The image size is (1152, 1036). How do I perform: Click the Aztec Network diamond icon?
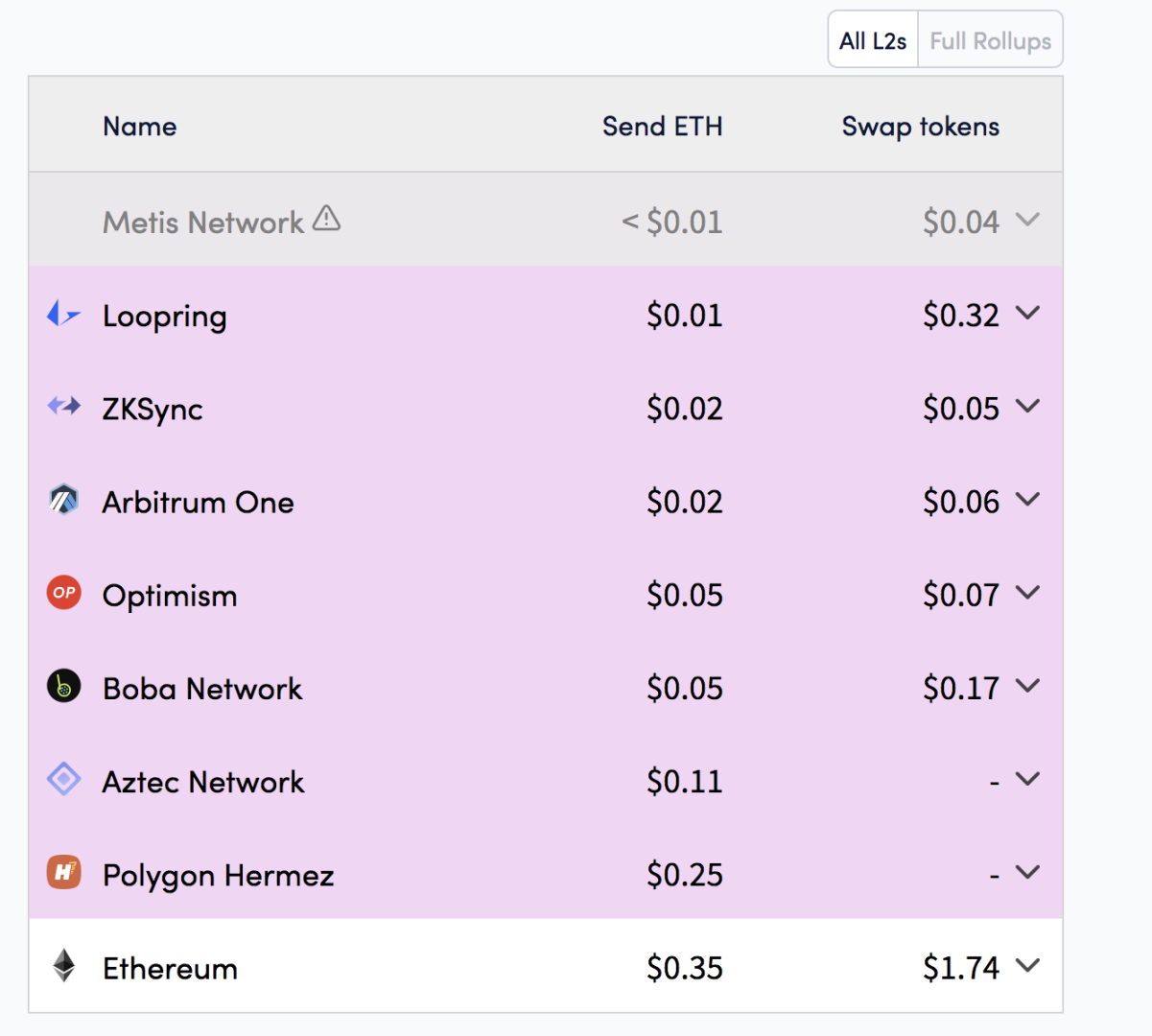[64, 779]
